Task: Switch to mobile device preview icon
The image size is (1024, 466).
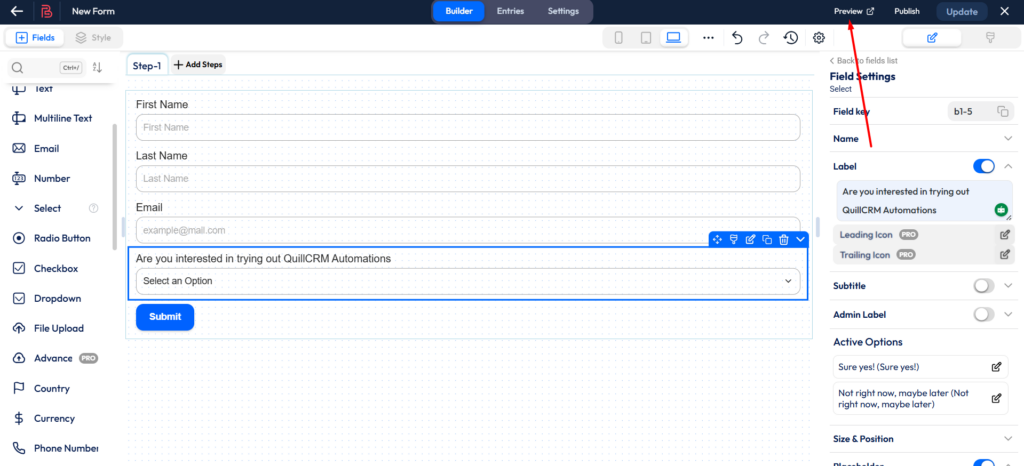Action: click(618, 38)
